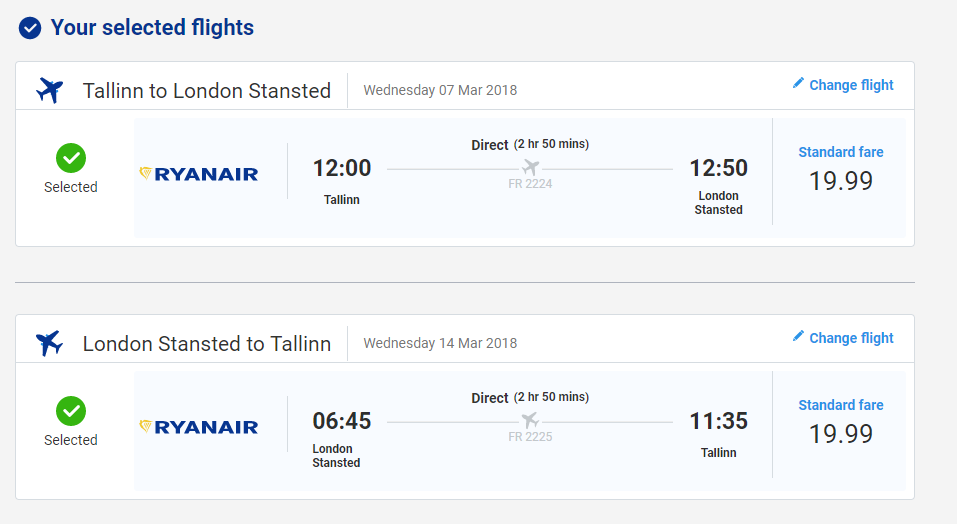Click the small plane icon above FR 2224
This screenshot has width=957, height=524.
[530, 167]
